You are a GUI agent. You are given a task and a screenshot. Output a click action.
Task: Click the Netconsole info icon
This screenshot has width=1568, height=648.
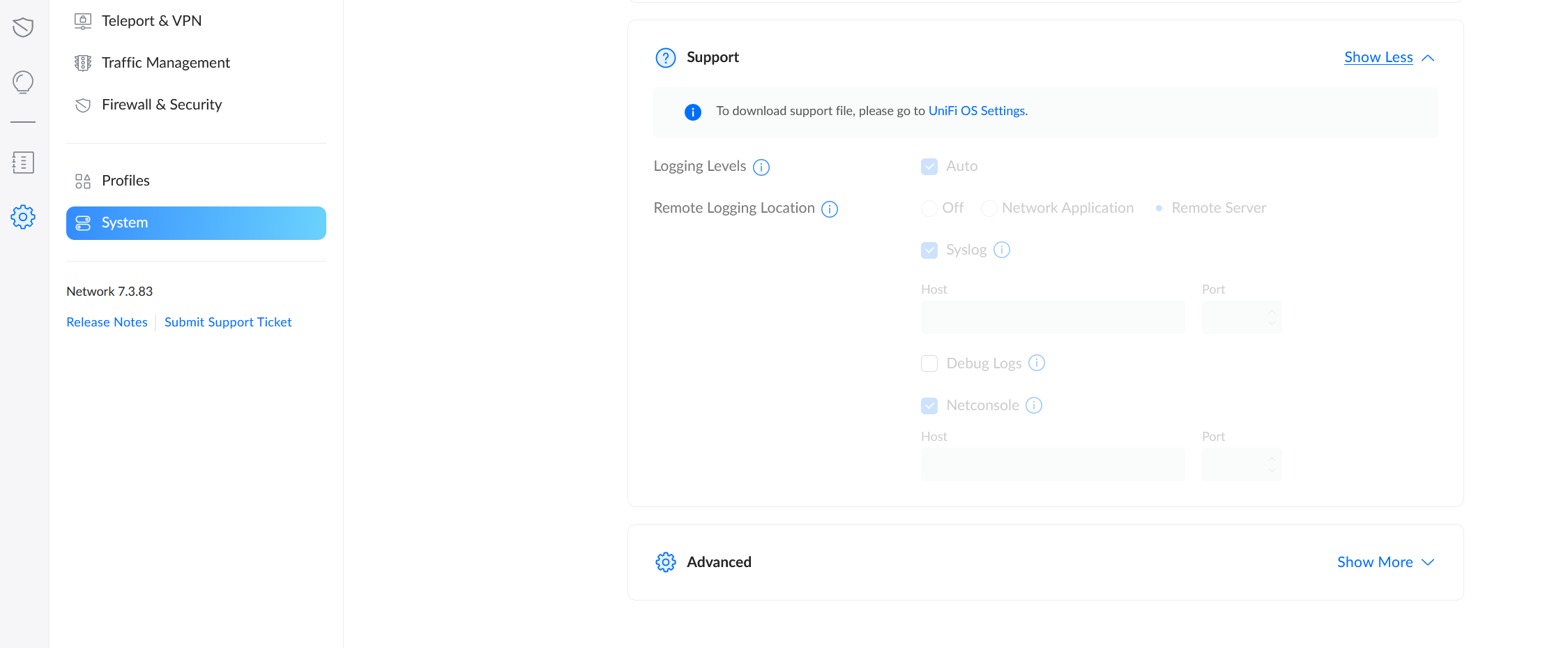pyautogui.click(x=1034, y=405)
